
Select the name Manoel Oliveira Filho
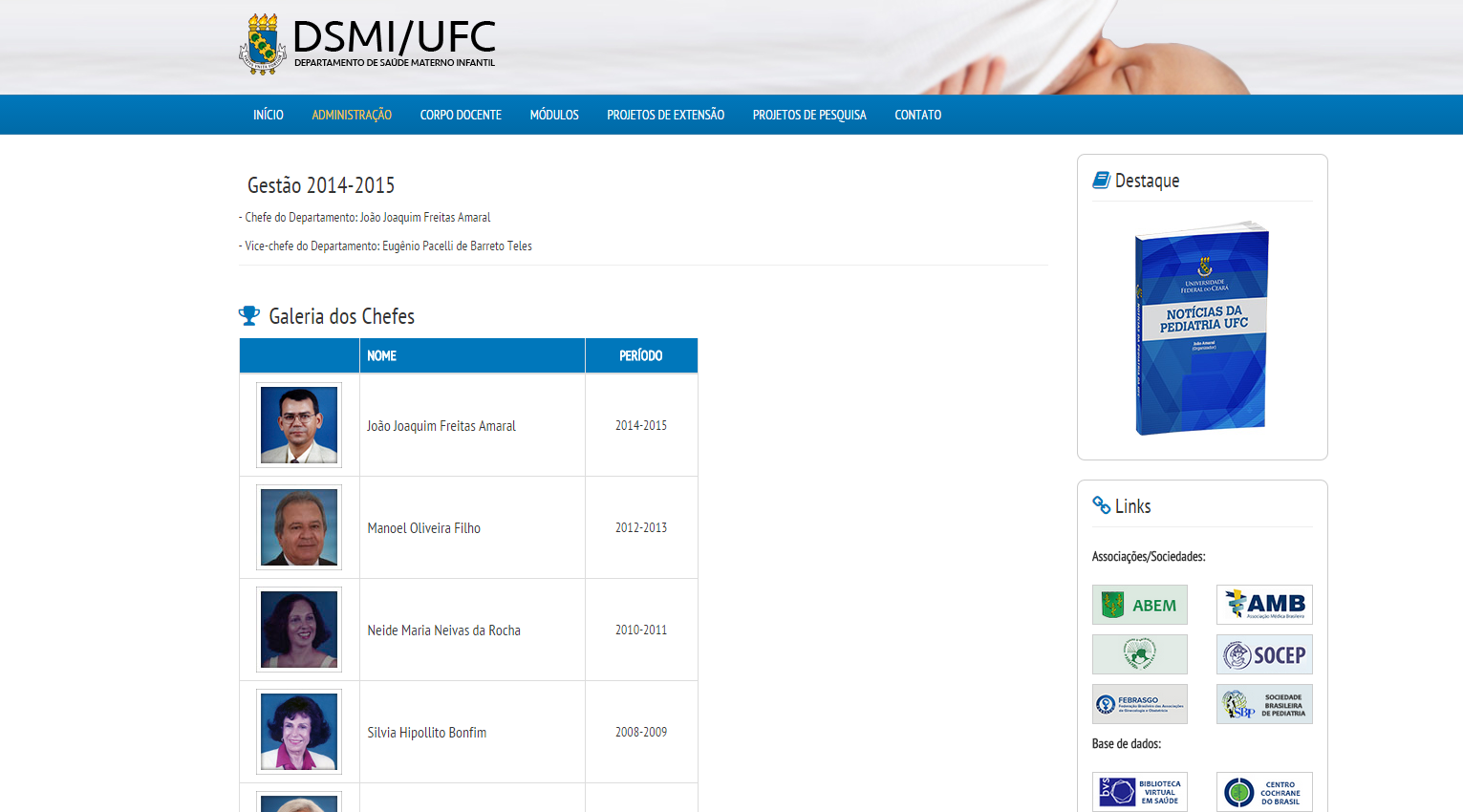(424, 528)
